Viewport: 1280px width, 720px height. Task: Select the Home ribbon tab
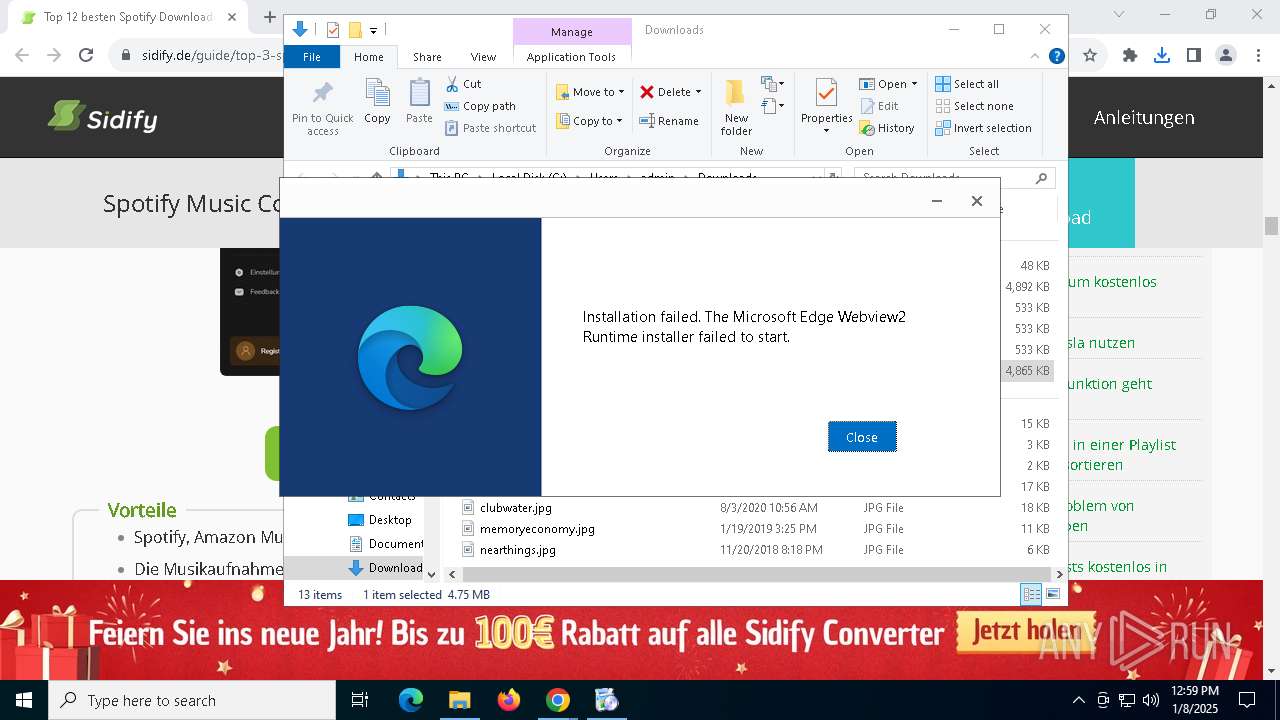368,57
